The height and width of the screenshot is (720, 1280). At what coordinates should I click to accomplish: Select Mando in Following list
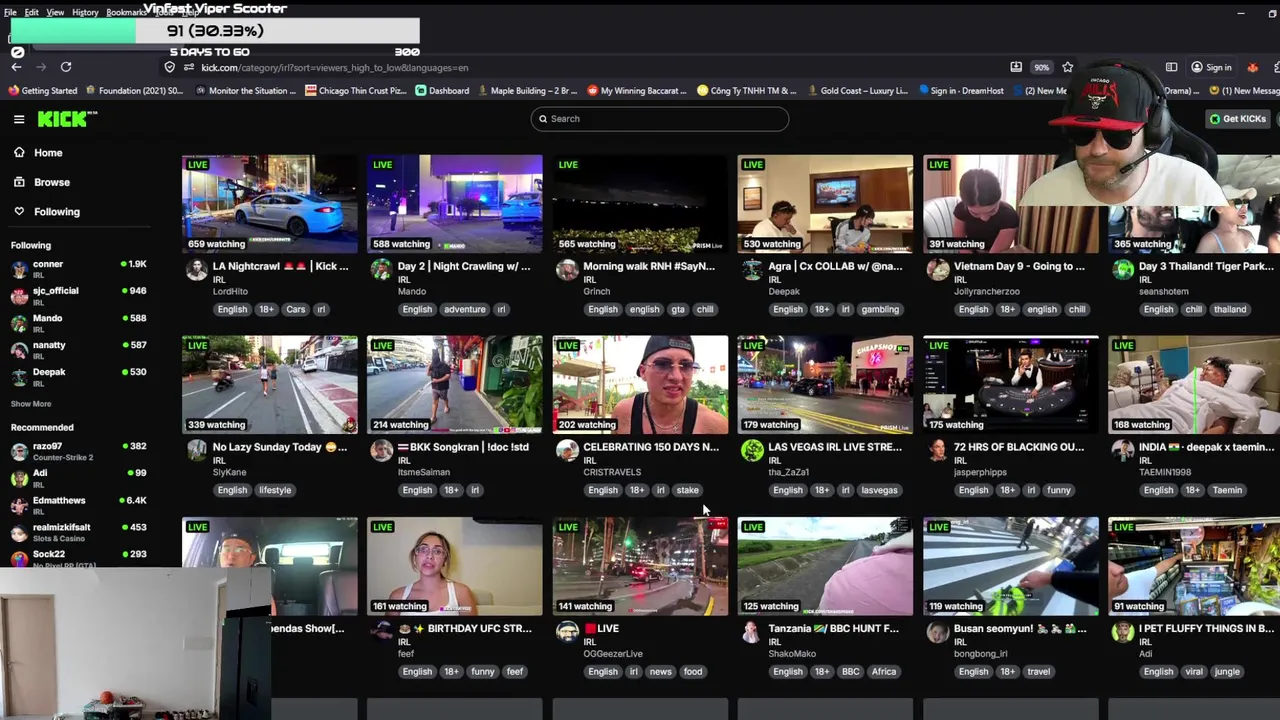click(x=79, y=323)
